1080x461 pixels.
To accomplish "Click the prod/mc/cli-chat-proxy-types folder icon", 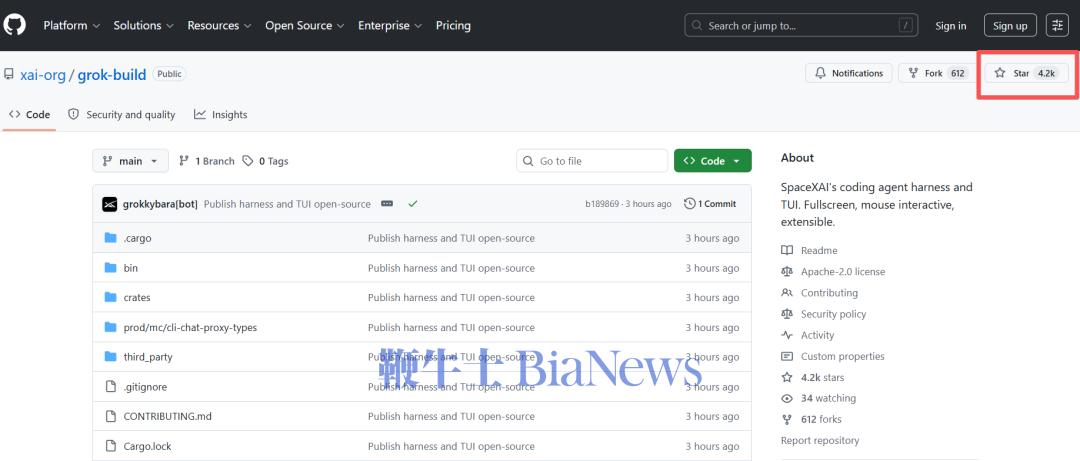I will 110,327.
